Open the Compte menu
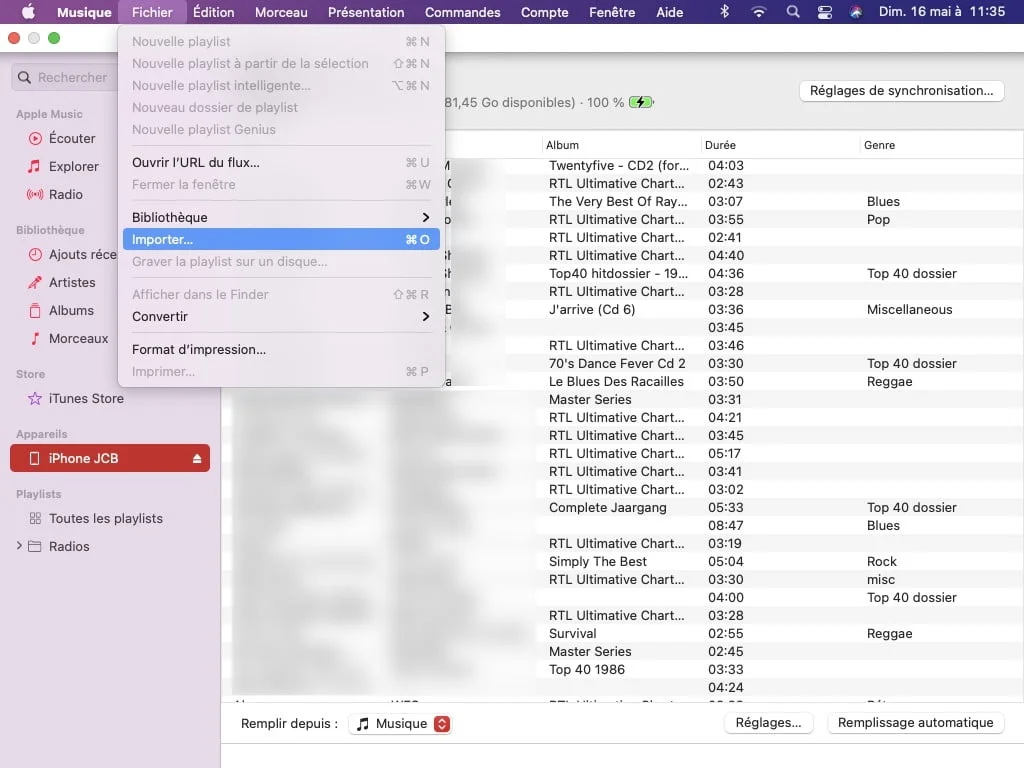Viewport: 1024px width, 768px height. pos(545,12)
